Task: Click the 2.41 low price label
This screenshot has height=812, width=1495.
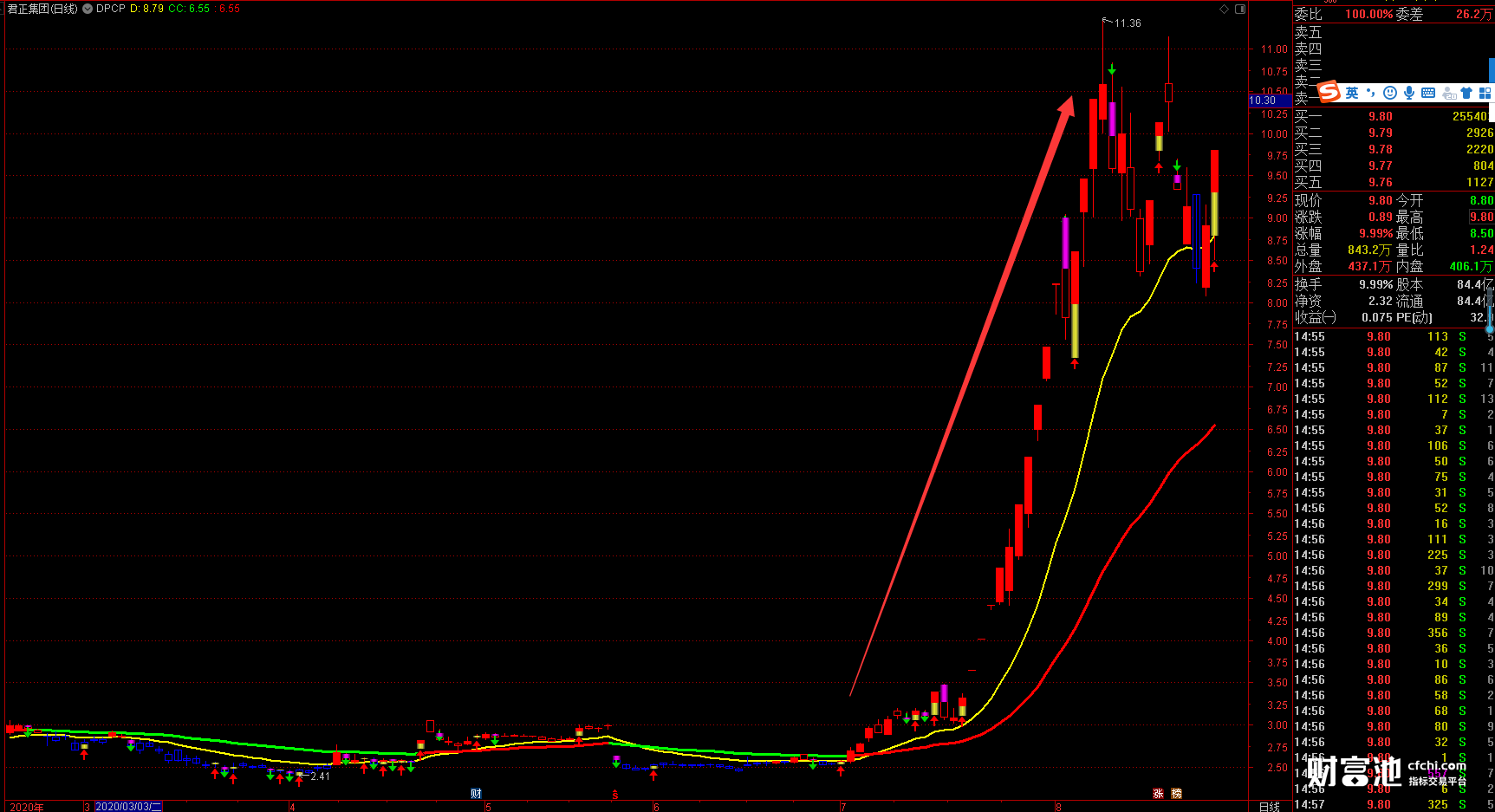Action: coord(320,776)
